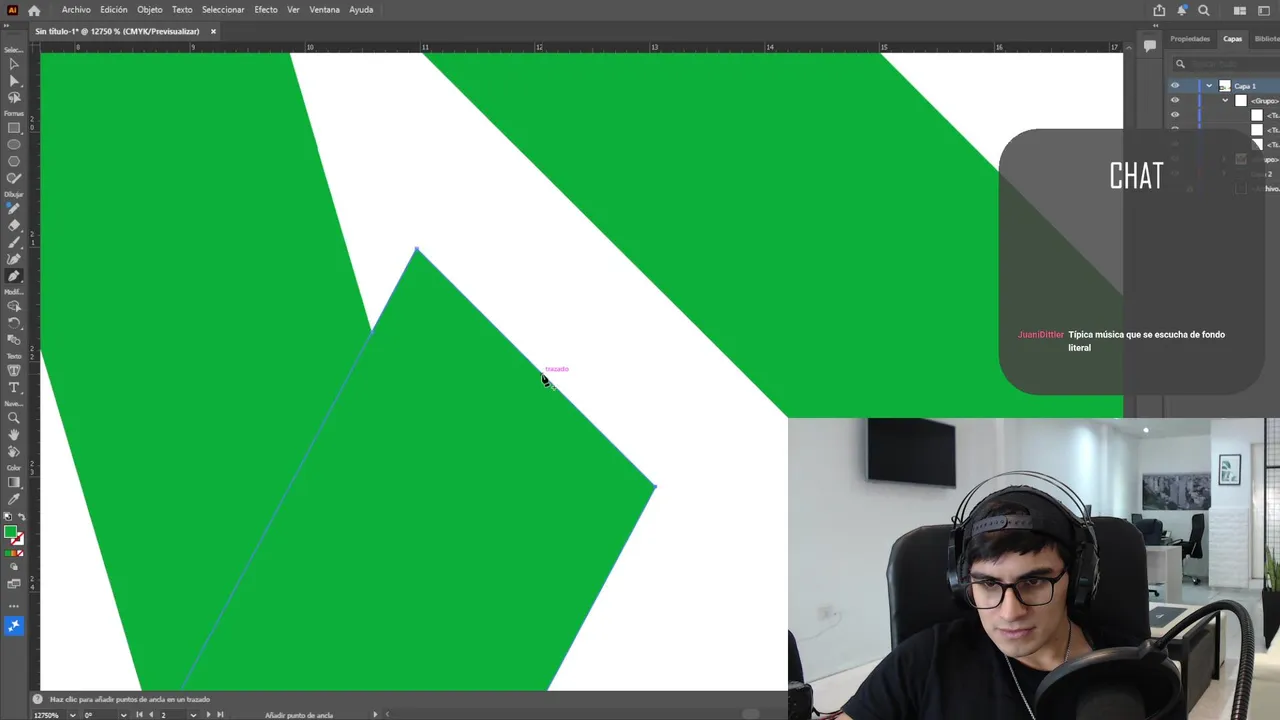Select the Direct Selection tool
Screen dimensions: 1280x720
point(14,81)
